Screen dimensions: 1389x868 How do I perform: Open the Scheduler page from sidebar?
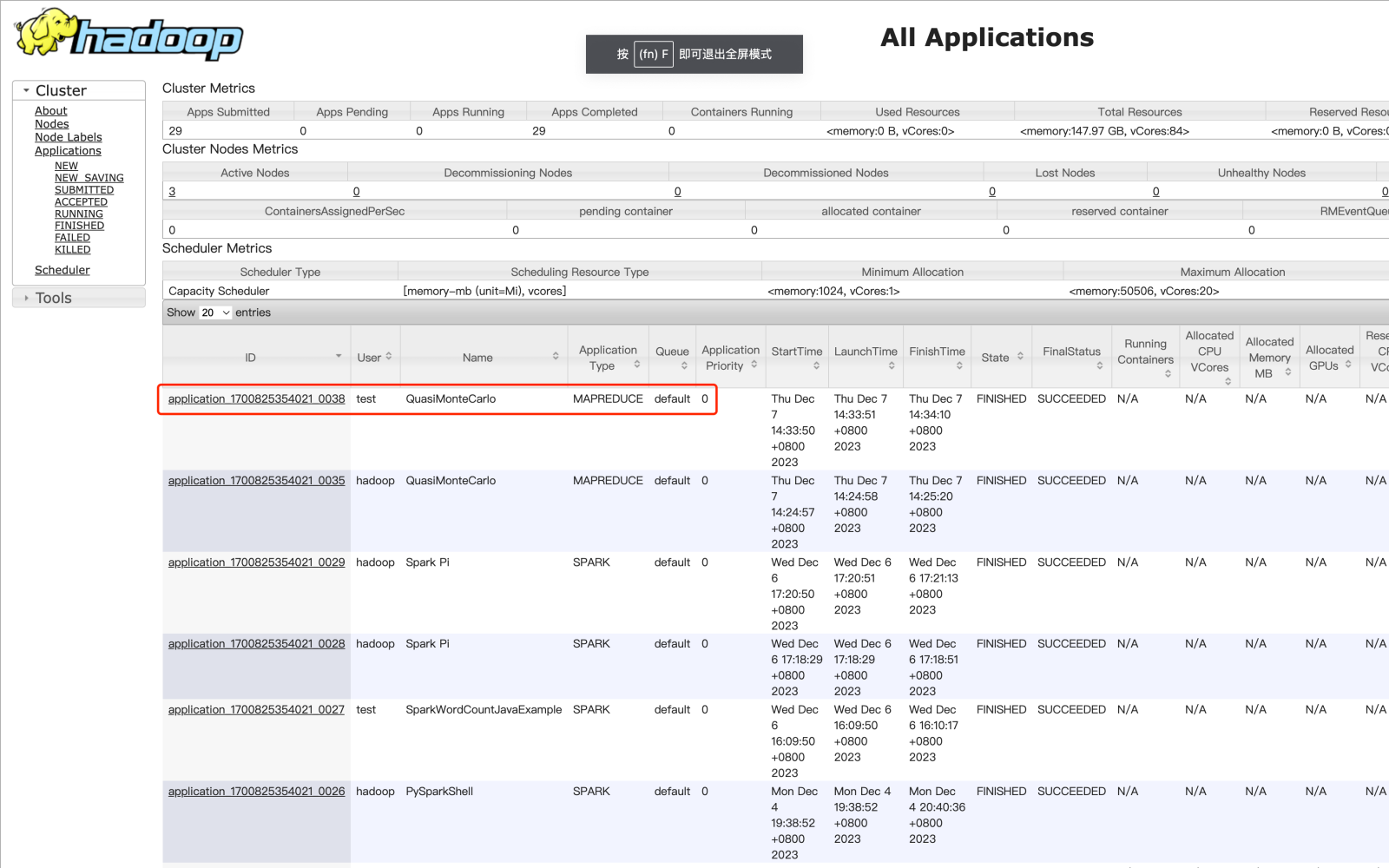62,270
